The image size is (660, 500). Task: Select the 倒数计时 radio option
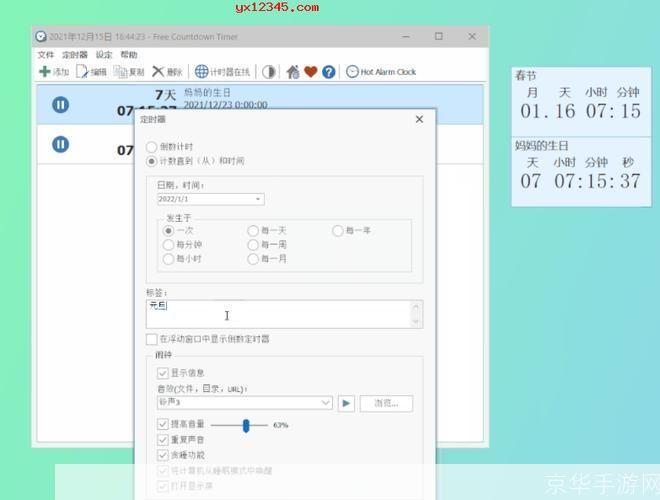[152, 147]
